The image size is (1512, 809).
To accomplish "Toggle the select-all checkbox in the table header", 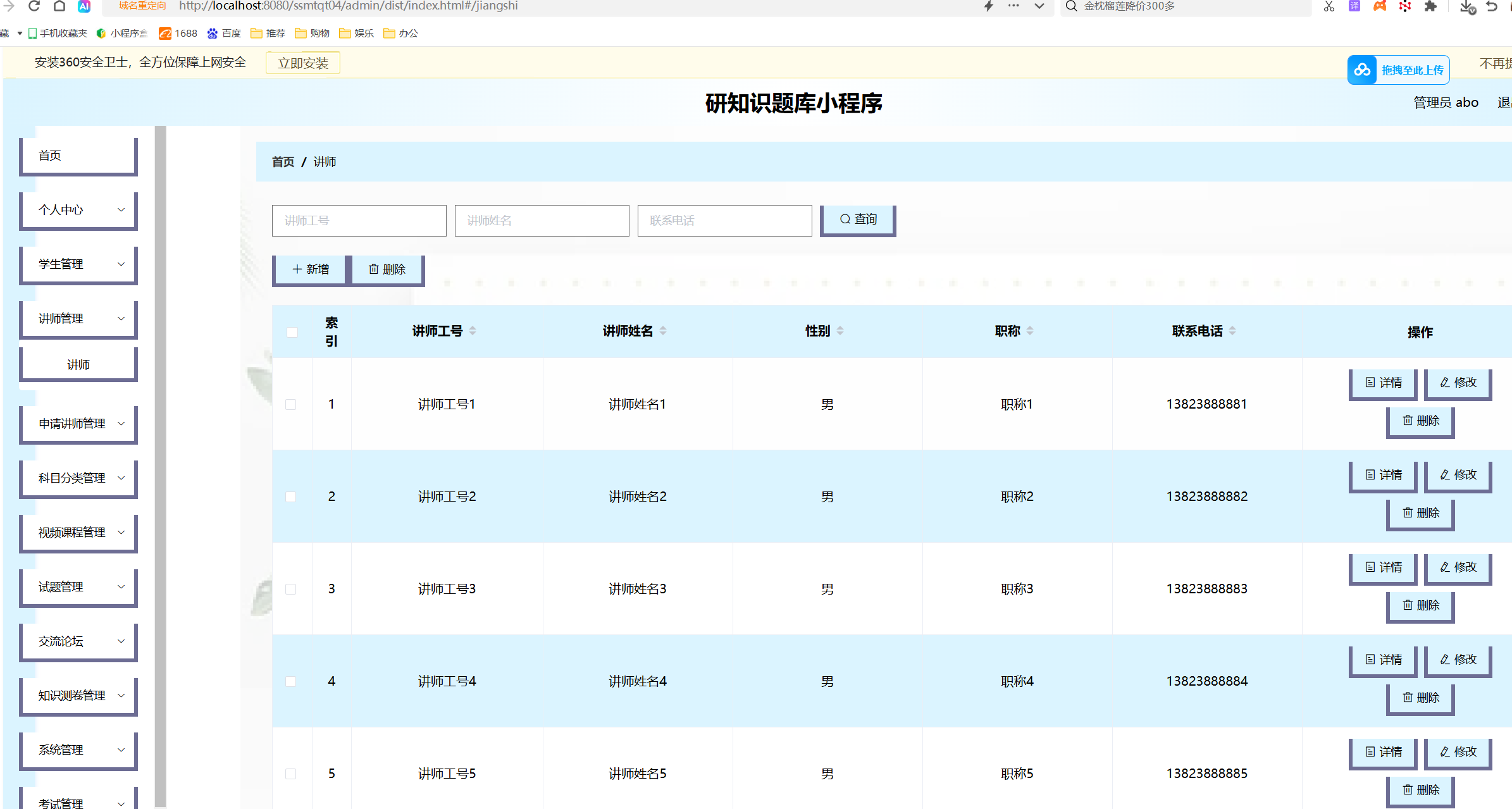I will point(292,332).
